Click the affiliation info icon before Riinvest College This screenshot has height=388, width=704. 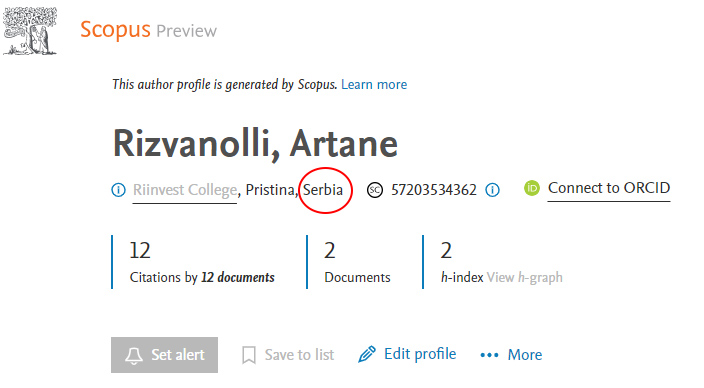click(119, 190)
